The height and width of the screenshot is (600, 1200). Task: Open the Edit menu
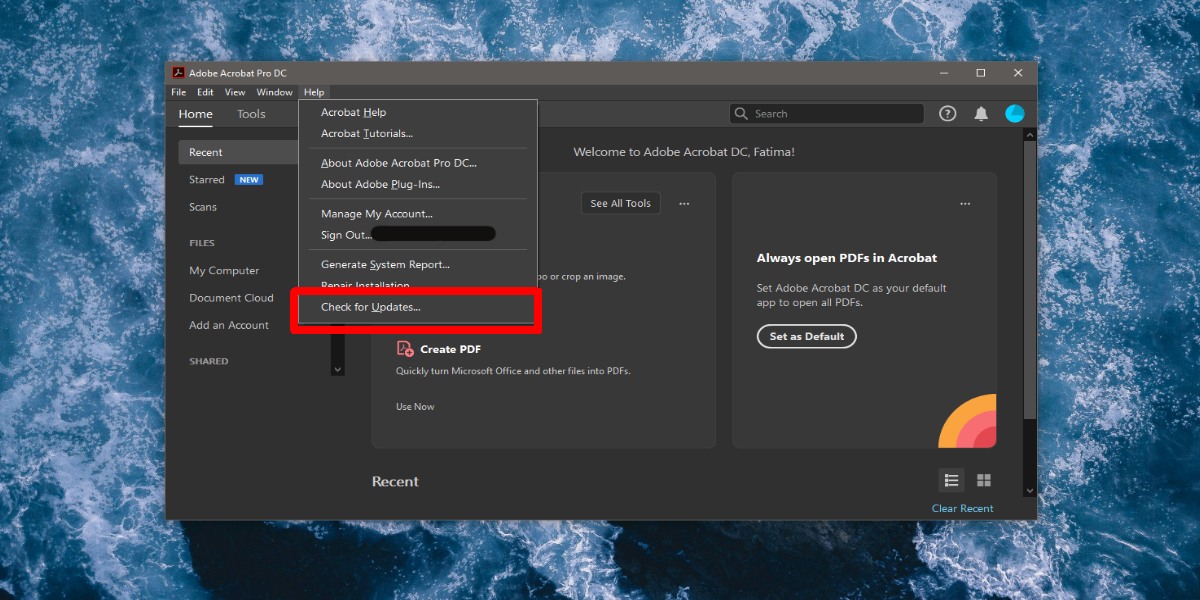[205, 92]
